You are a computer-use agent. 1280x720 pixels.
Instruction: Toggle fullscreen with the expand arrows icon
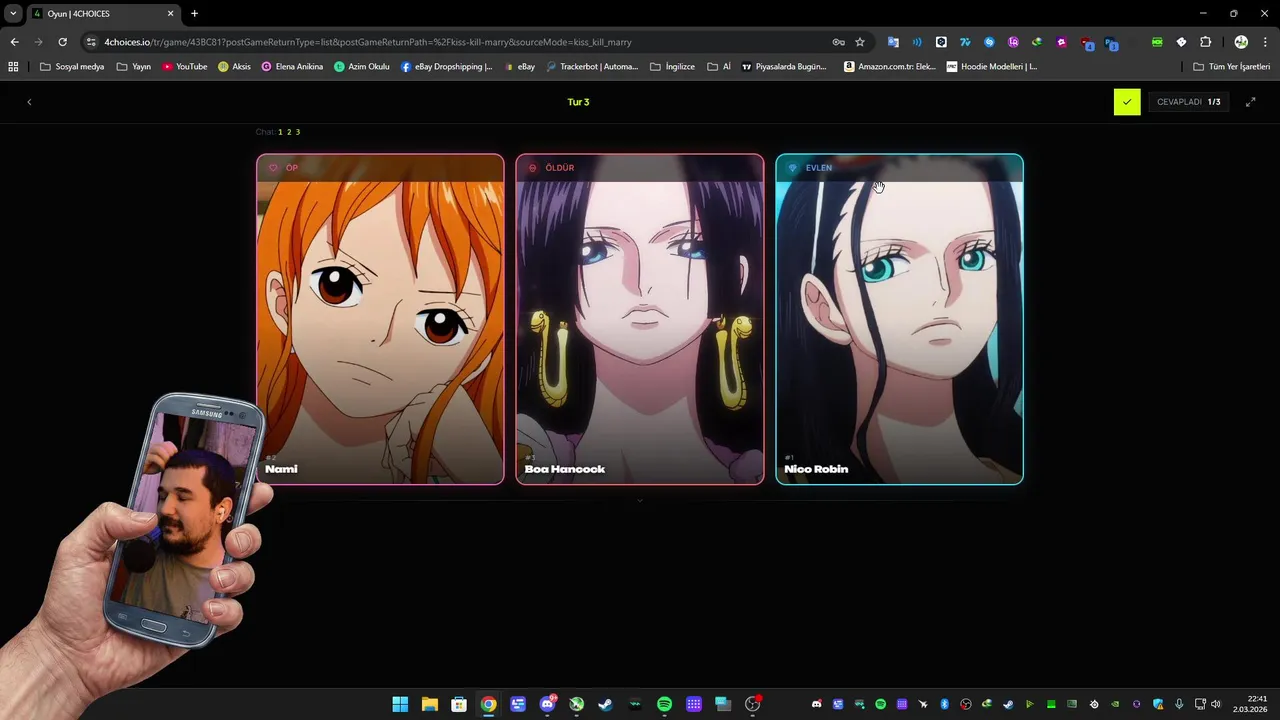click(x=1250, y=102)
